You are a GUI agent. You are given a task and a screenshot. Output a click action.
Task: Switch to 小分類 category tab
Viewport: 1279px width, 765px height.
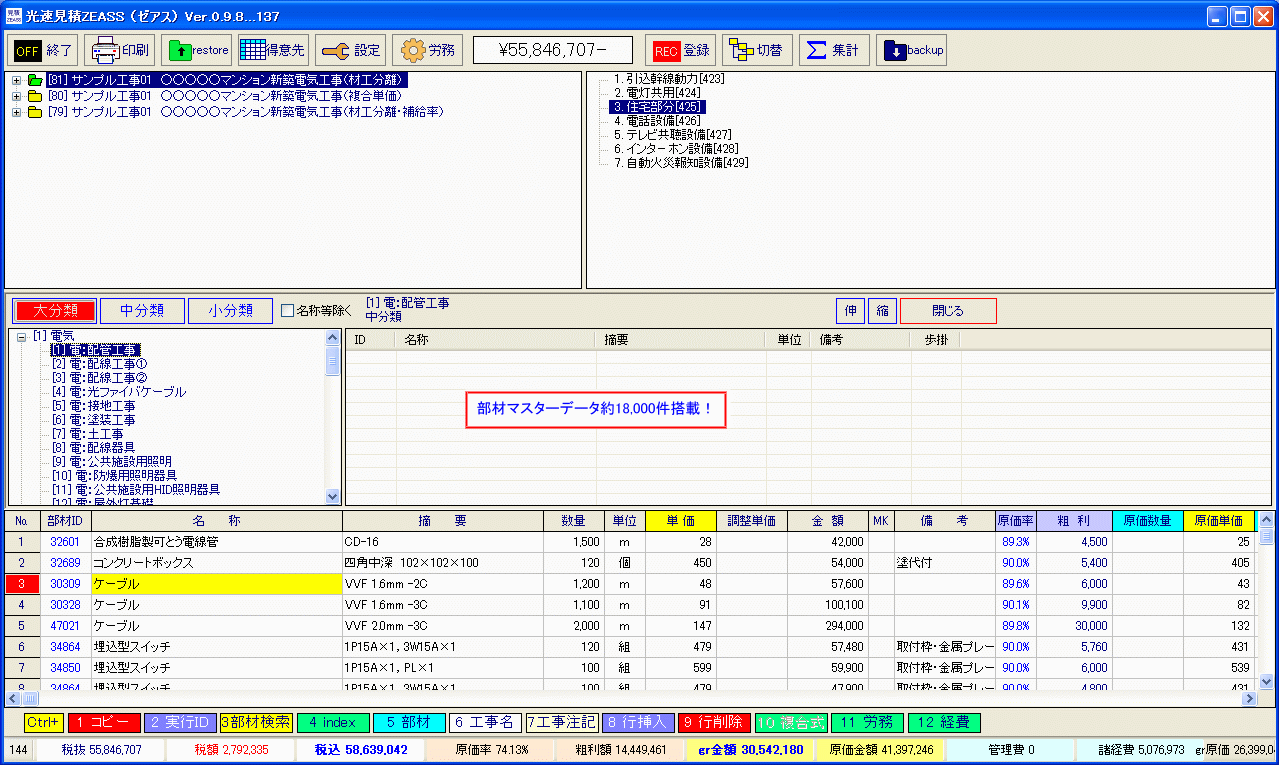pyautogui.click(x=230, y=311)
